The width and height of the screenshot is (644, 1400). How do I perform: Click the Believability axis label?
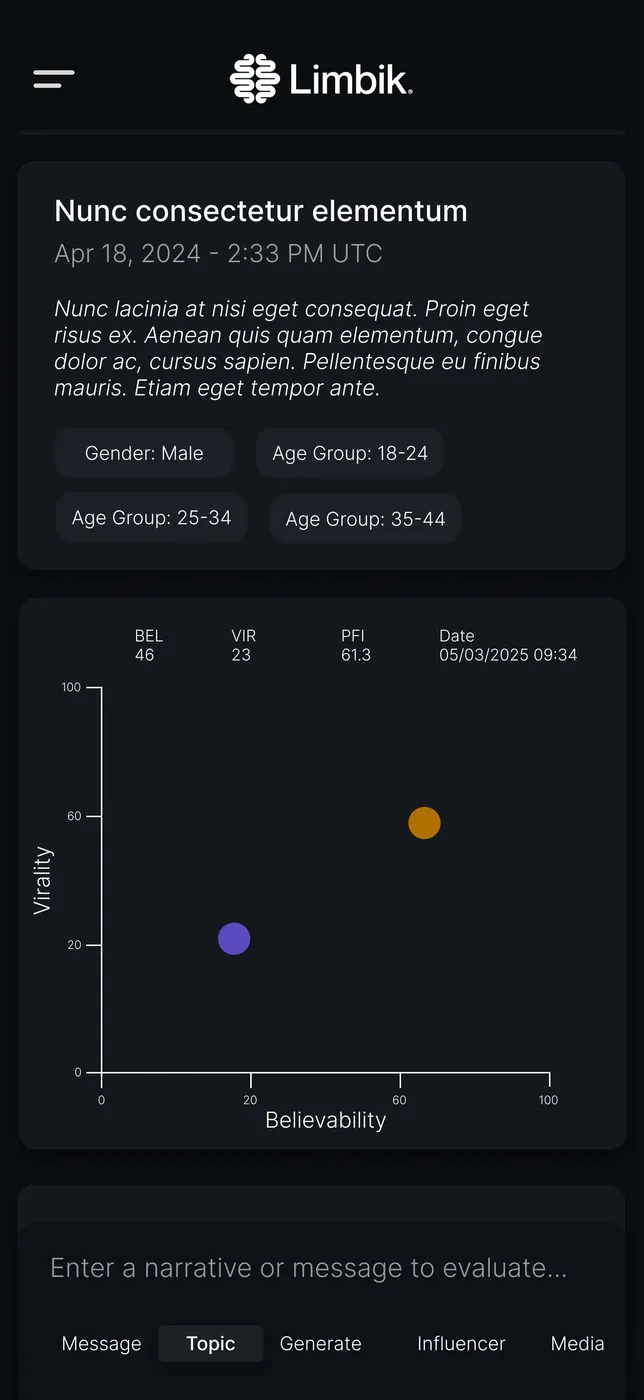point(326,1120)
